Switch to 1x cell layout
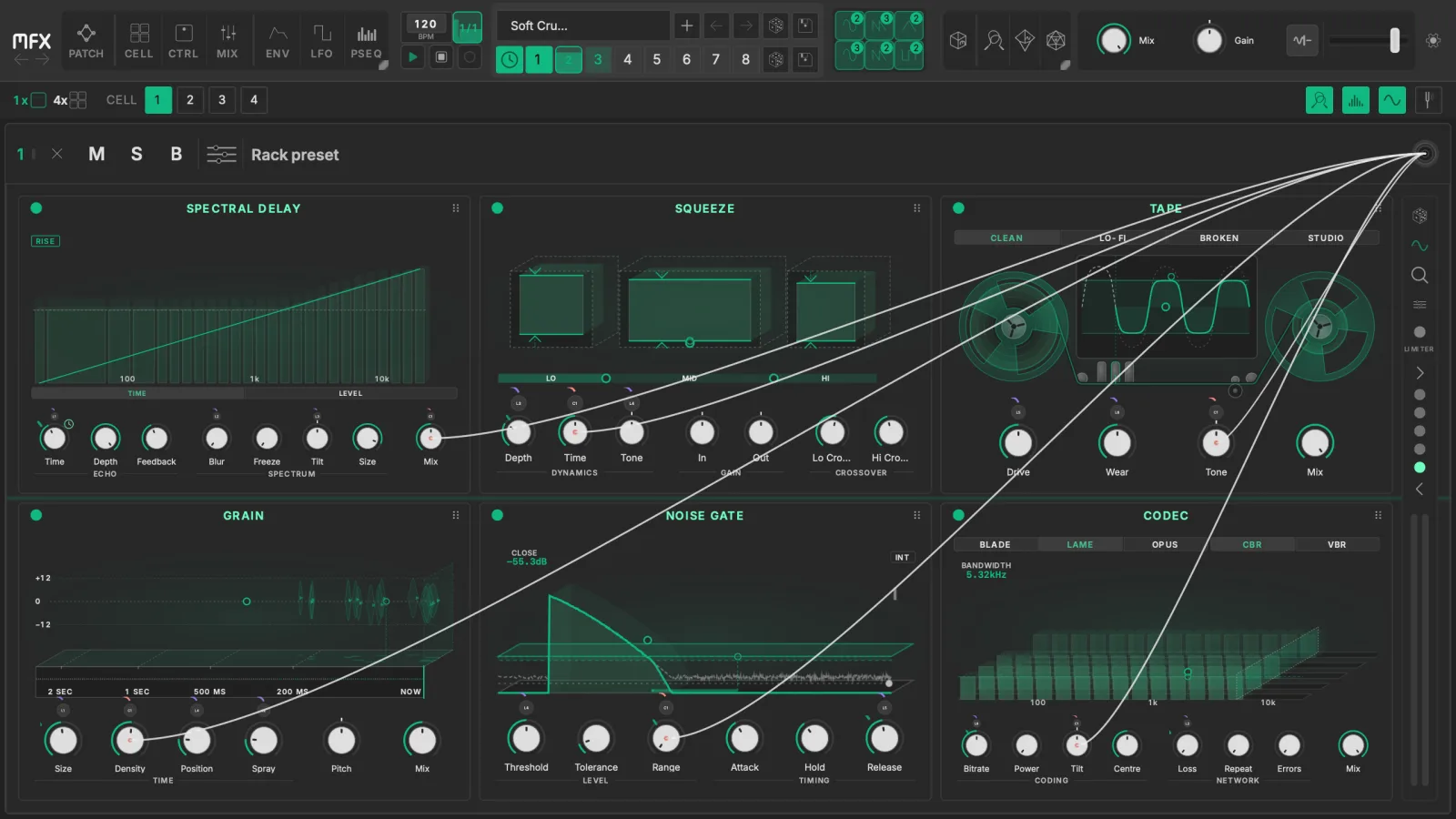Image resolution: width=1456 pixels, height=819 pixels. [29, 100]
